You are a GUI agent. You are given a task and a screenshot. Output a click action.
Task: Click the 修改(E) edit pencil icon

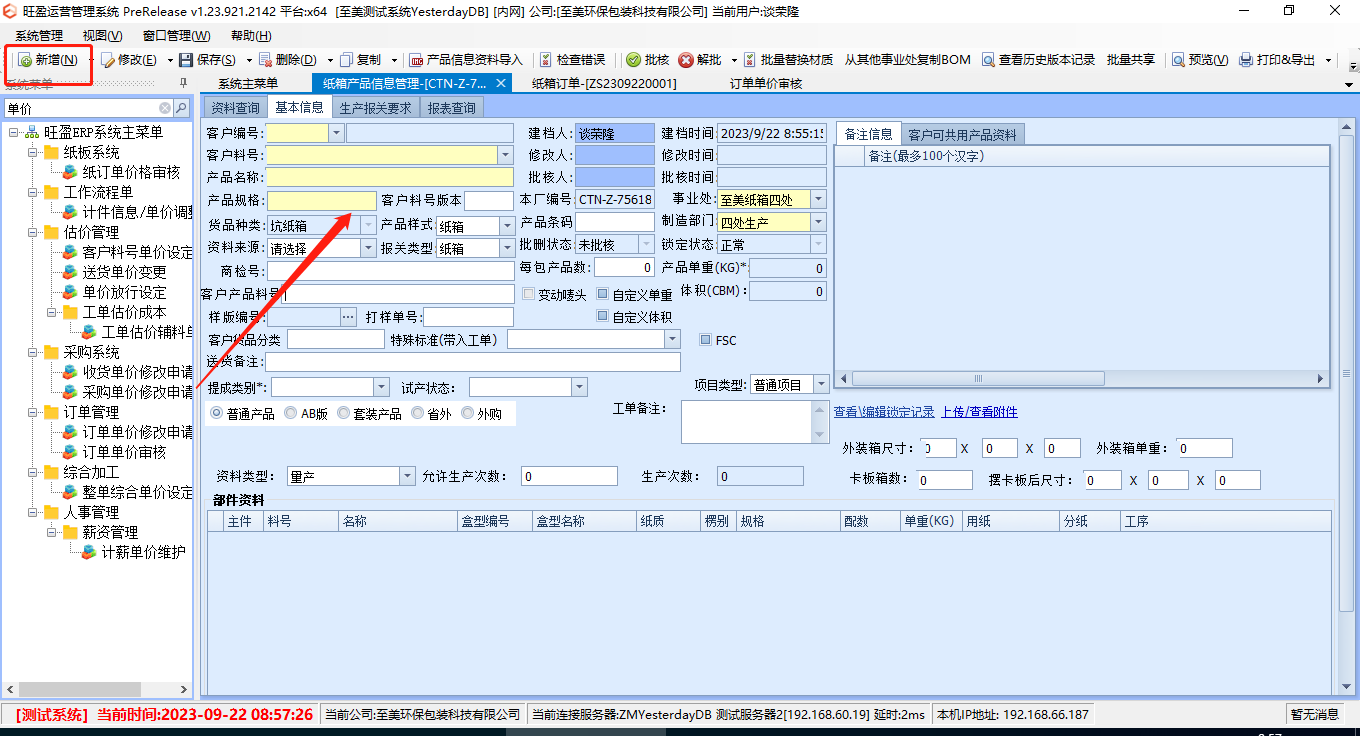click(x=107, y=60)
